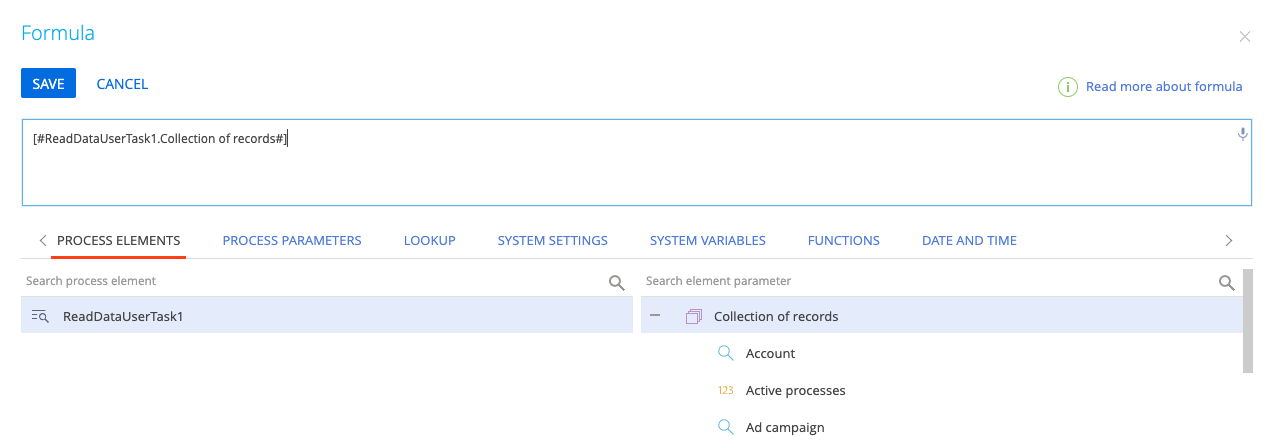Screen dimensions: 1264x448
Task: Click the Active processes number type icon
Action: point(726,390)
